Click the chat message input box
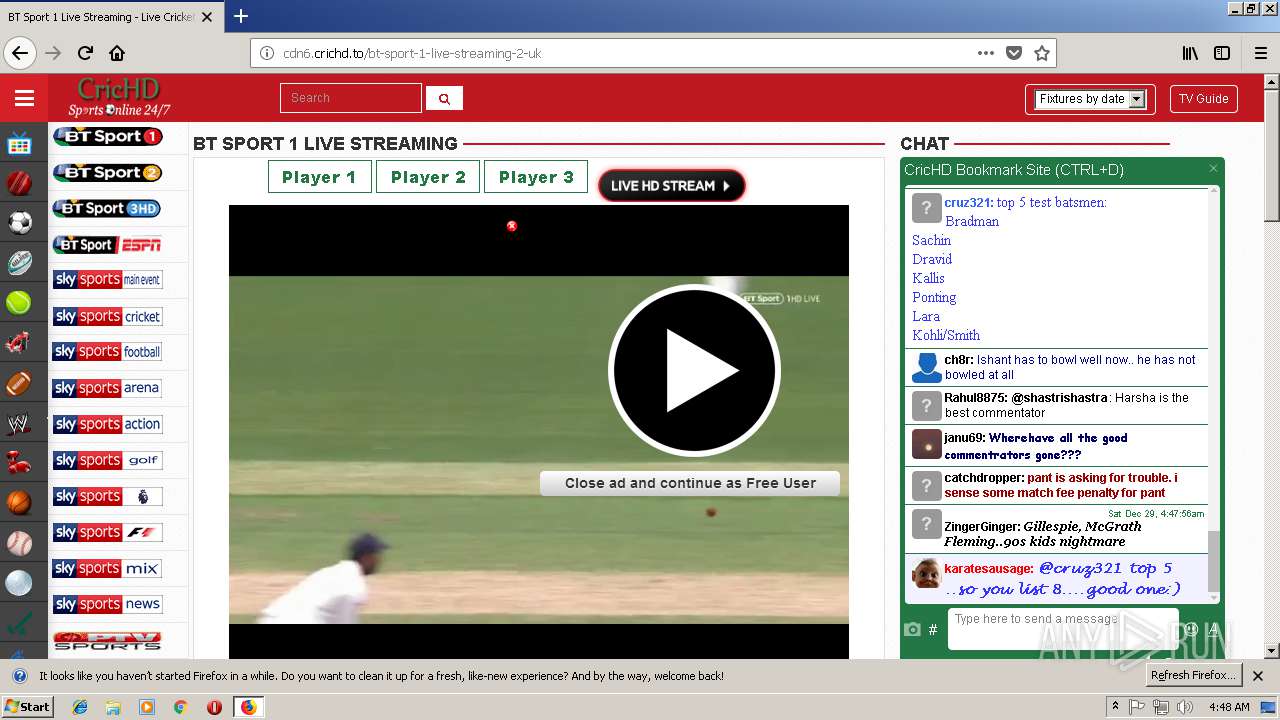Viewport: 1280px width, 720px height. [x=1062, y=629]
